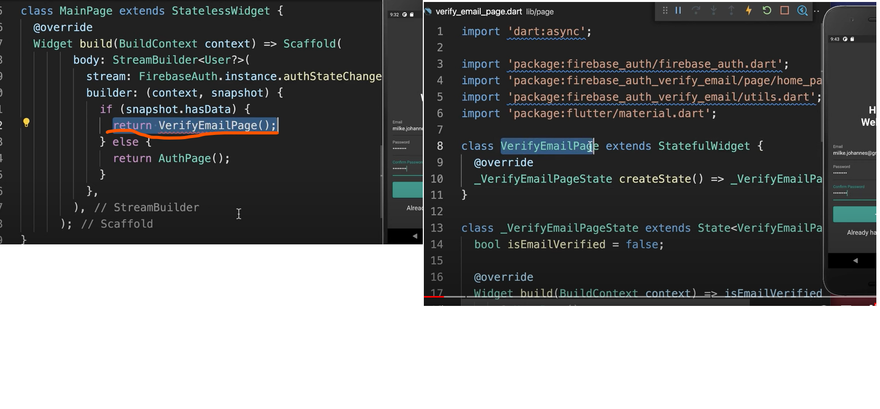Click the firebase_auth.dart import link
Viewport: 880px width, 409px height.
649,64
